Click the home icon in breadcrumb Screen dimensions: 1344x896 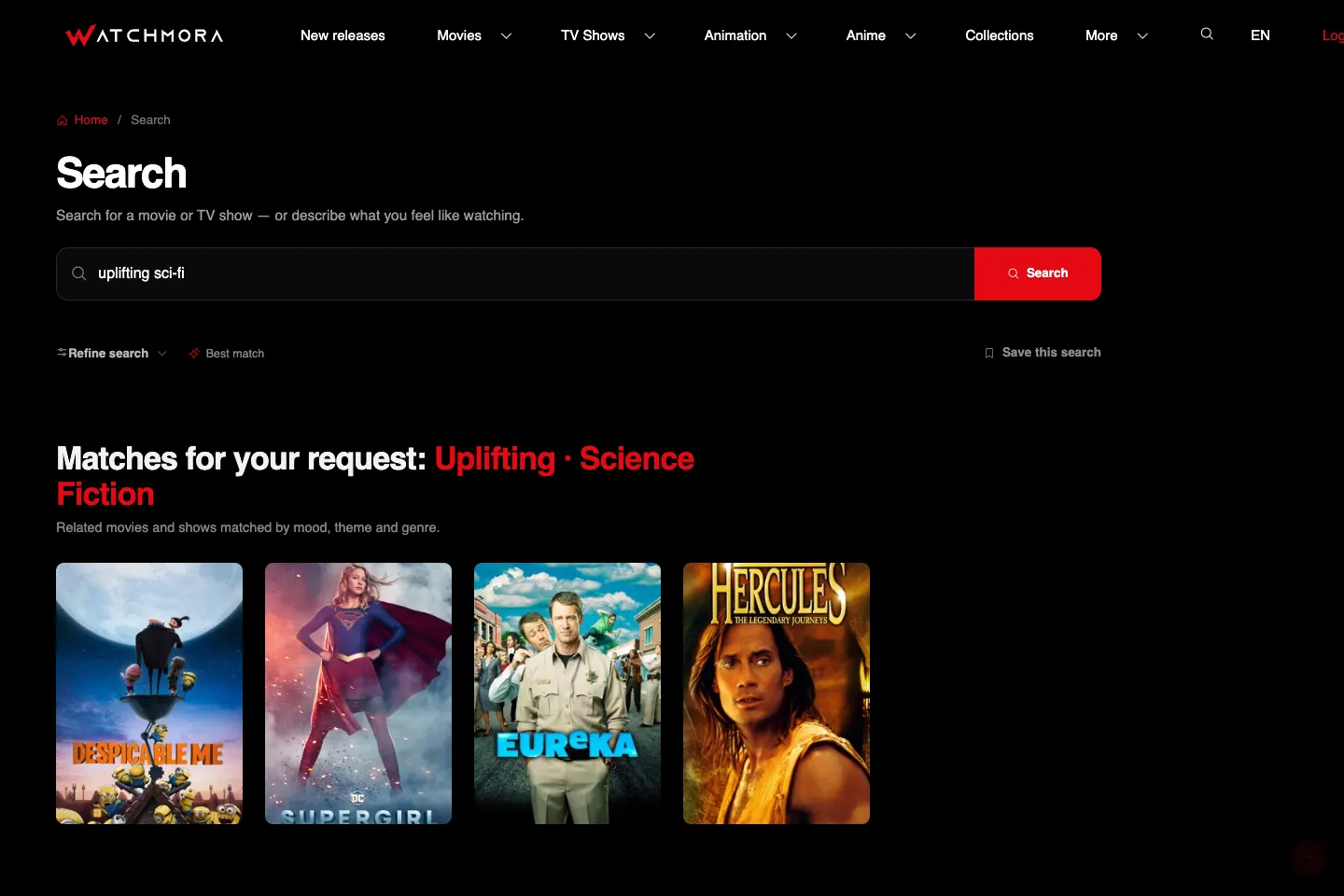coord(63,120)
